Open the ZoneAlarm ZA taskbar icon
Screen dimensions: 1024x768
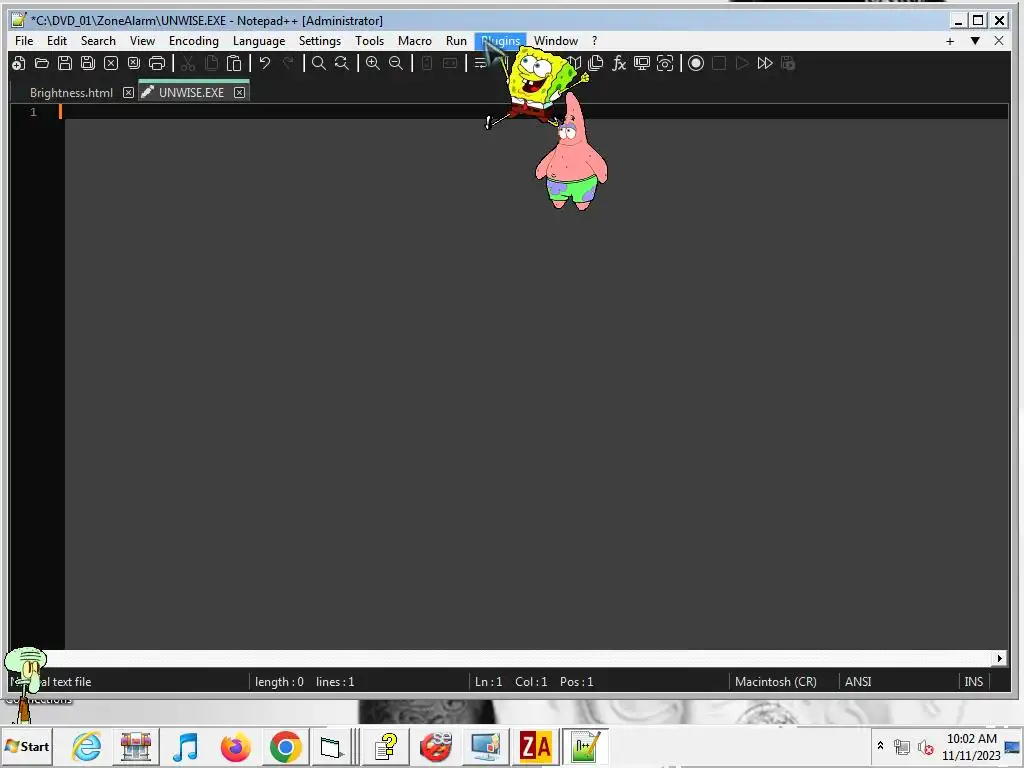[x=535, y=746]
